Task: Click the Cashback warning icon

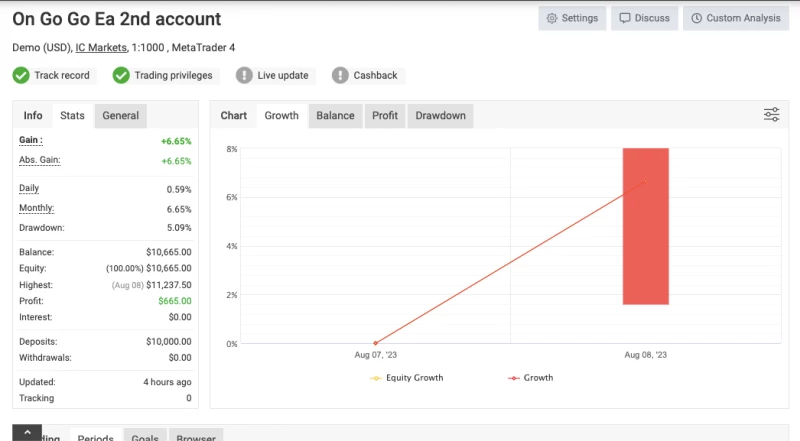Action: click(x=340, y=75)
